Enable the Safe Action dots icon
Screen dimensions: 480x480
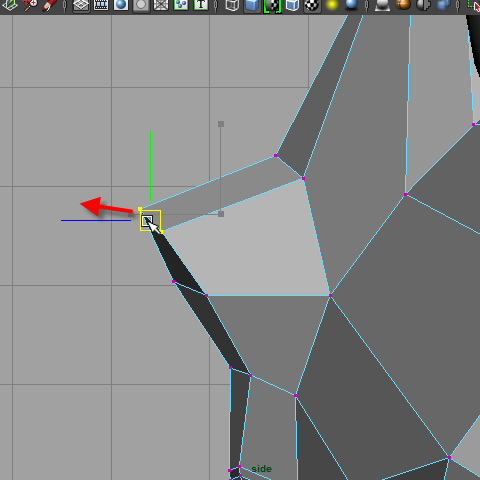coord(181,5)
